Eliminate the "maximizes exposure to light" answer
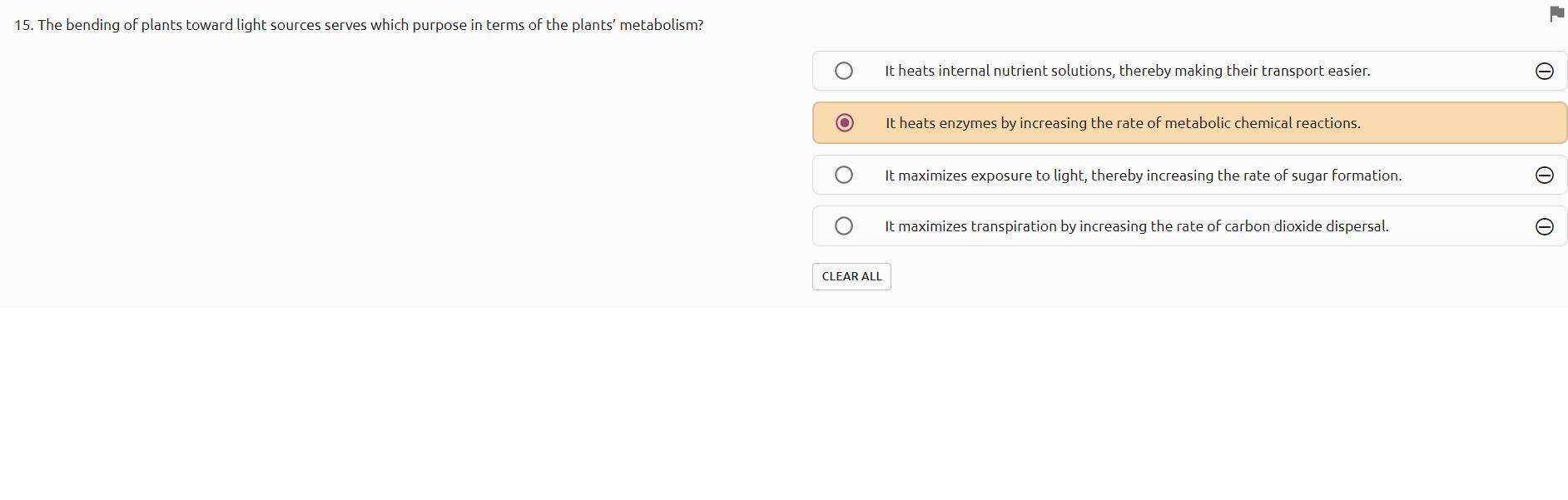Image resolution: width=1568 pixels, height=500 pixels. [1544, 176]
